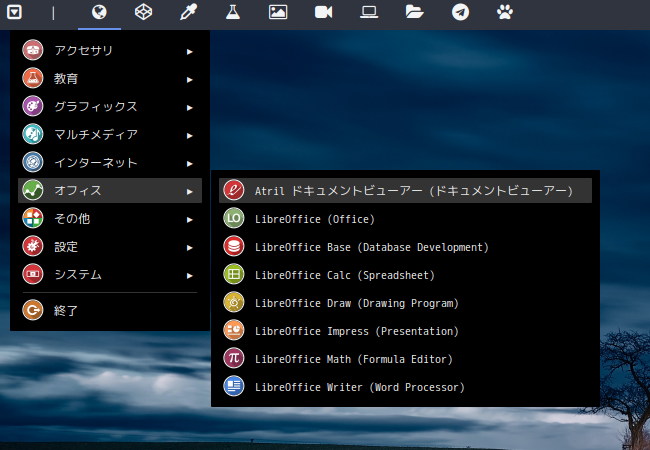Expand the マルチメディア submenu arrow

tap(189, 135)
